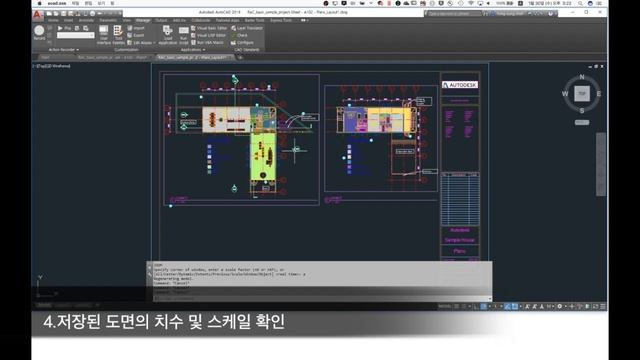This screenshot has height=360, width=640.
Task: Open status bar customization menu icon
Action: click(x=603, y=306)
